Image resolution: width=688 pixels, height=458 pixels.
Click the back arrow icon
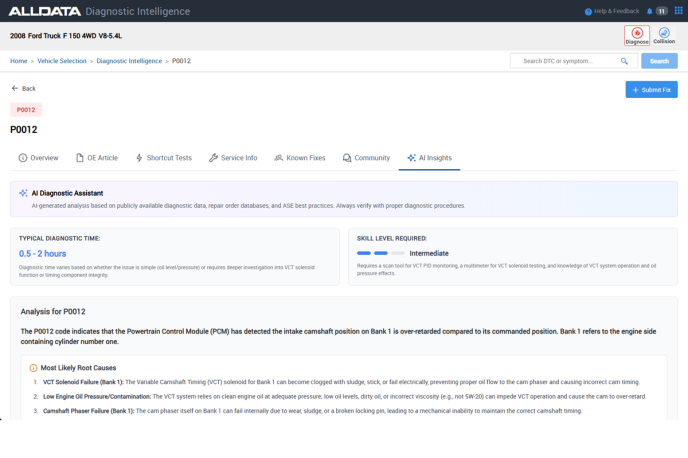(x=15, y=88)
